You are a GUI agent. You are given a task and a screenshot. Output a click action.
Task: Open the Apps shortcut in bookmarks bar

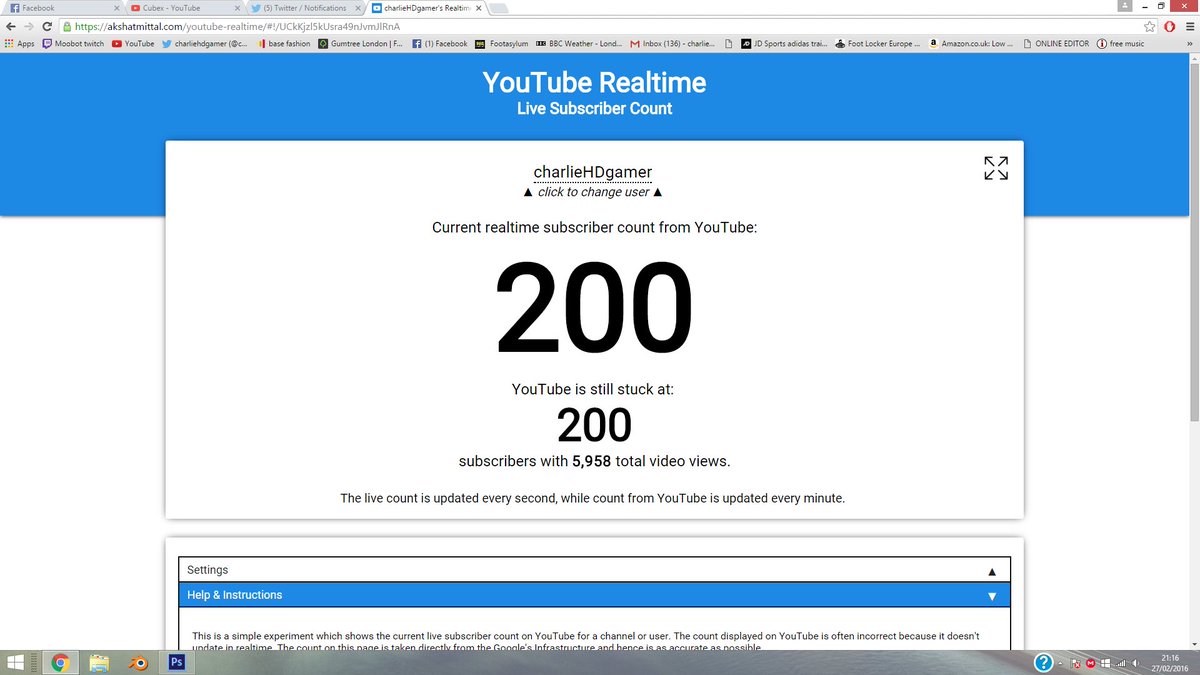(x=20, y=44)
